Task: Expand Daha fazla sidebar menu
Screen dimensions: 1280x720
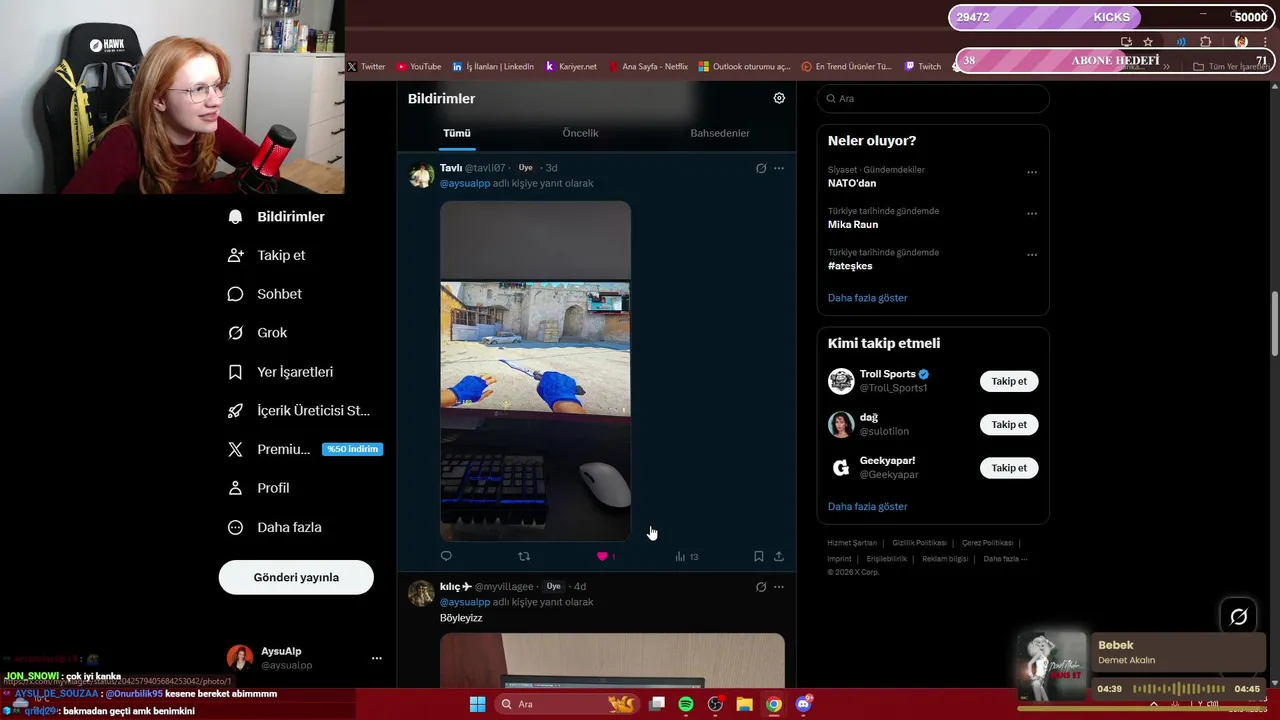Action: pos(274,527)
